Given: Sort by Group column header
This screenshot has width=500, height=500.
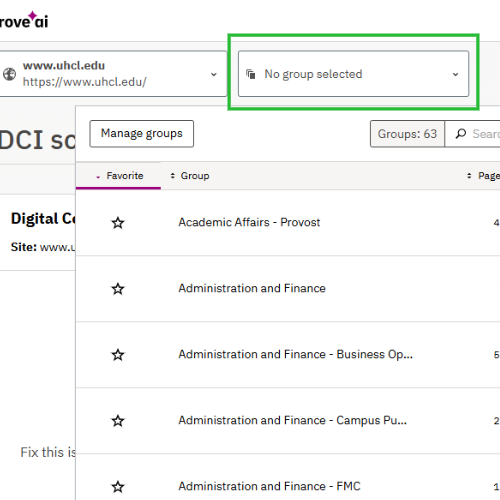Looking at the screenshot, I should [195, 176].
